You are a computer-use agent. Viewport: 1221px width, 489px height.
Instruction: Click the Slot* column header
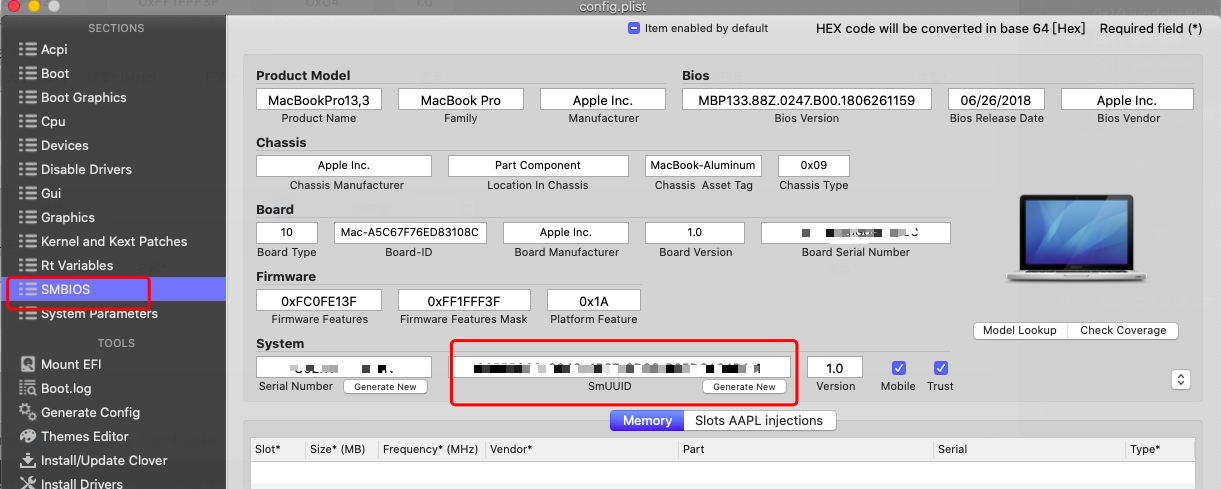[x=278, y=450]
